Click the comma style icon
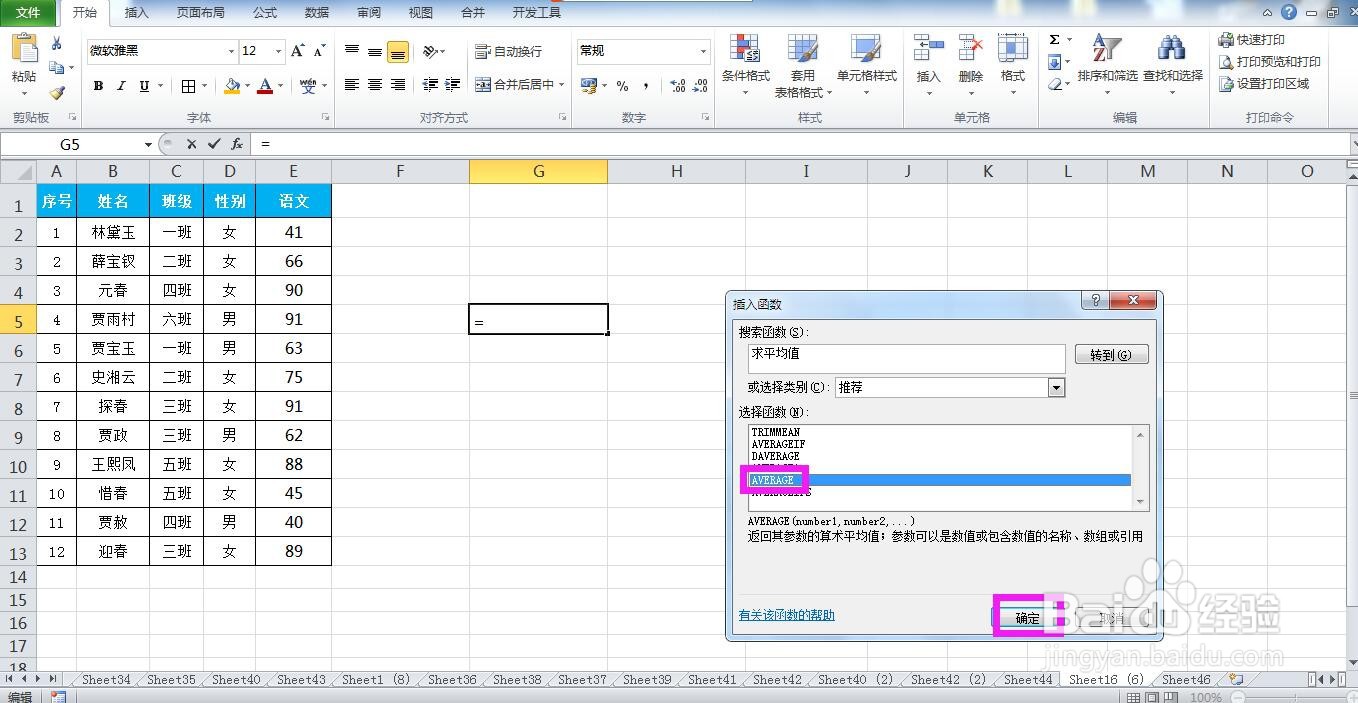 click(x=646, y=86)
